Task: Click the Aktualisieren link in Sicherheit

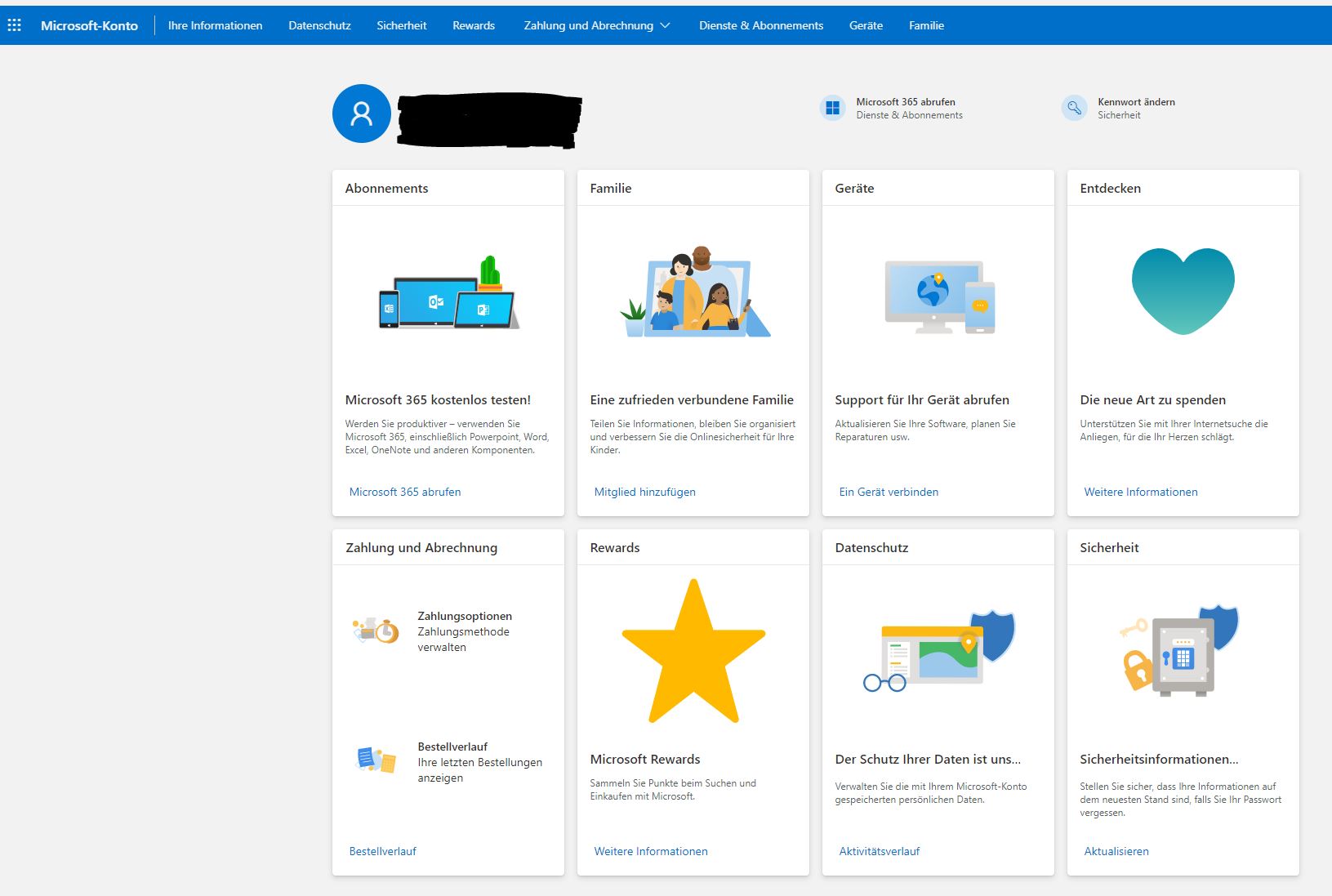Action: click(1116, 851)
